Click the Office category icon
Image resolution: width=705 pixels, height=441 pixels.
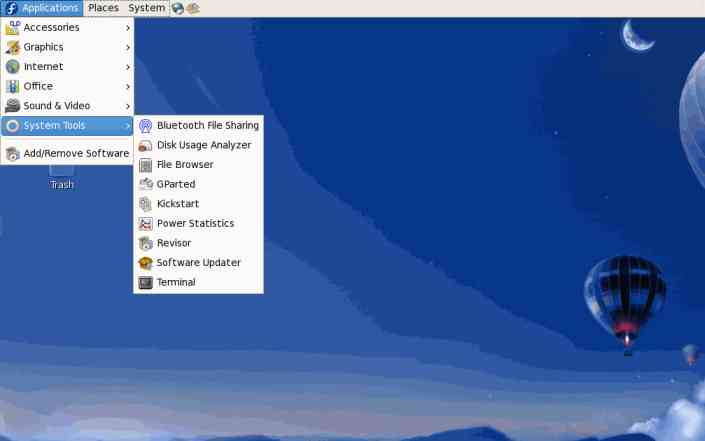(13, 86)
